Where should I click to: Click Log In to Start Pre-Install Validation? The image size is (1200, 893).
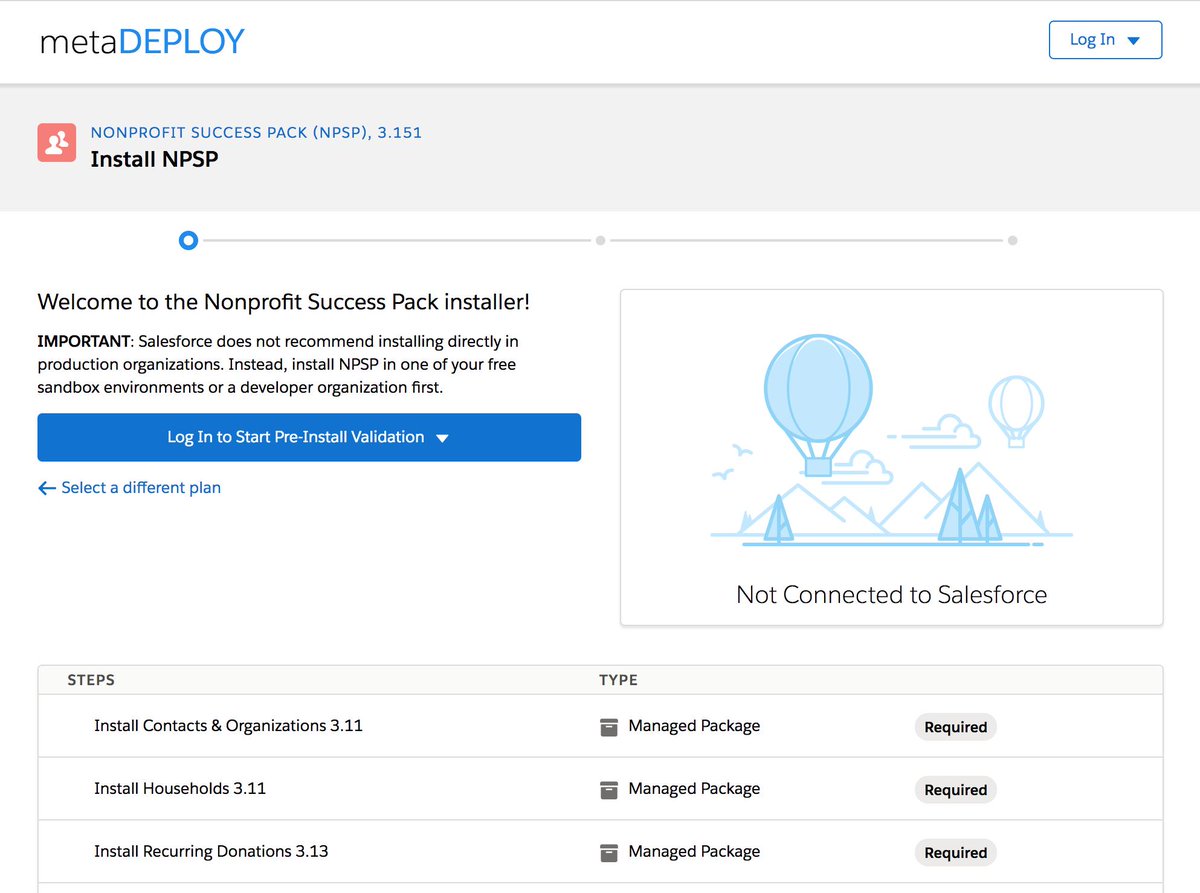[x=309, y=437]
